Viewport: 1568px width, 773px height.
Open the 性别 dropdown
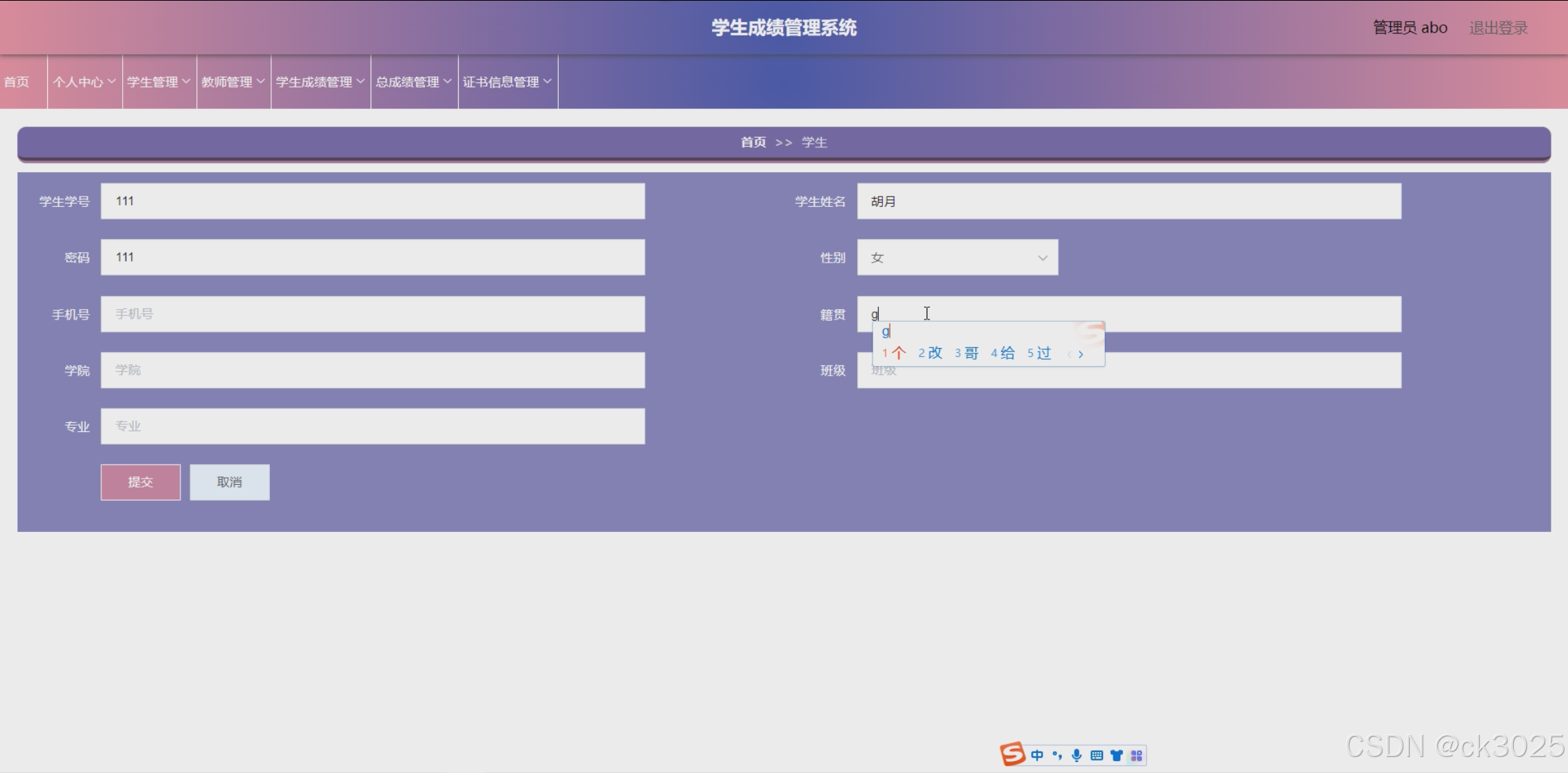coord(957,258)
